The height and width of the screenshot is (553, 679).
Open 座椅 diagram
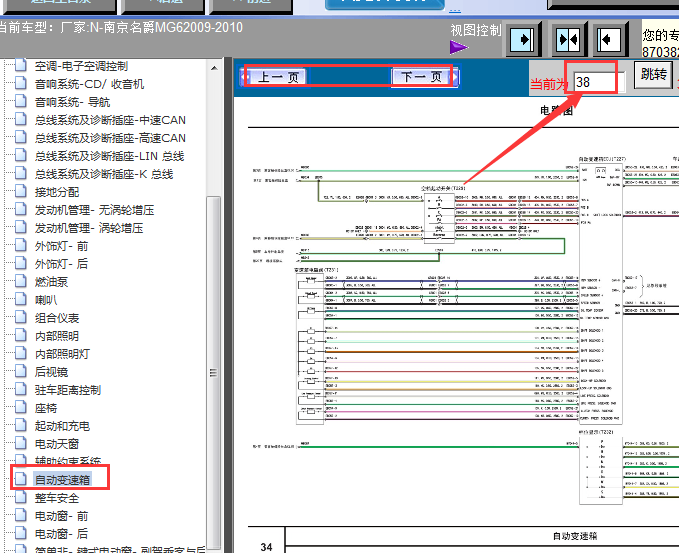pyautogui.click(x=46, y=408)
